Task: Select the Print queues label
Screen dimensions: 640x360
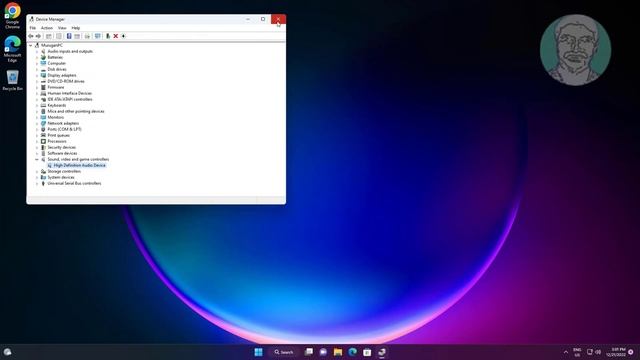Action: tap(58, 135)
